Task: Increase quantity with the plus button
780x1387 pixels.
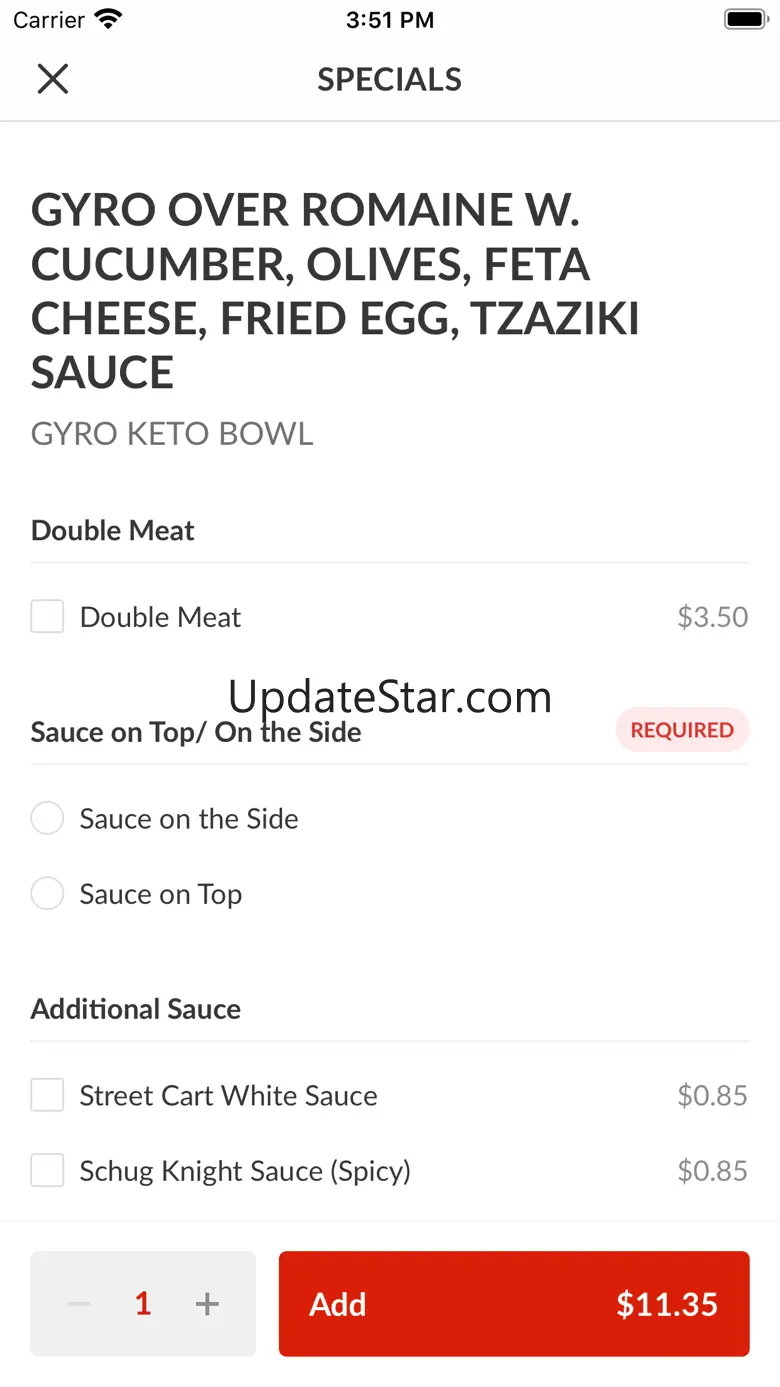Action: (207, 1304)
